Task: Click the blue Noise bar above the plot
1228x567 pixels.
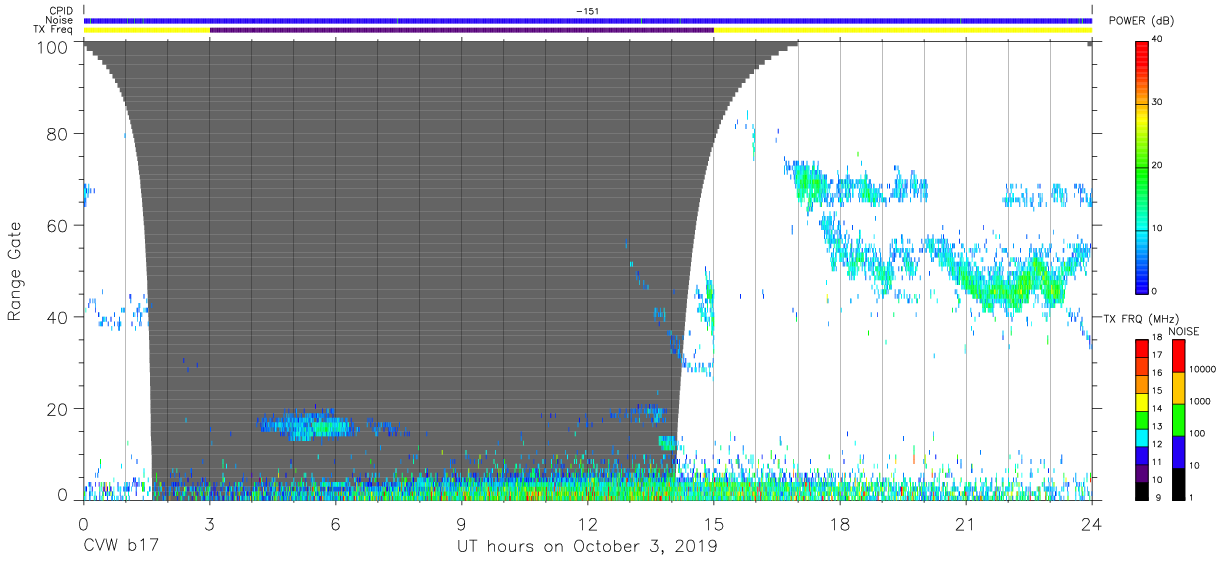Action: click(588, 20)
